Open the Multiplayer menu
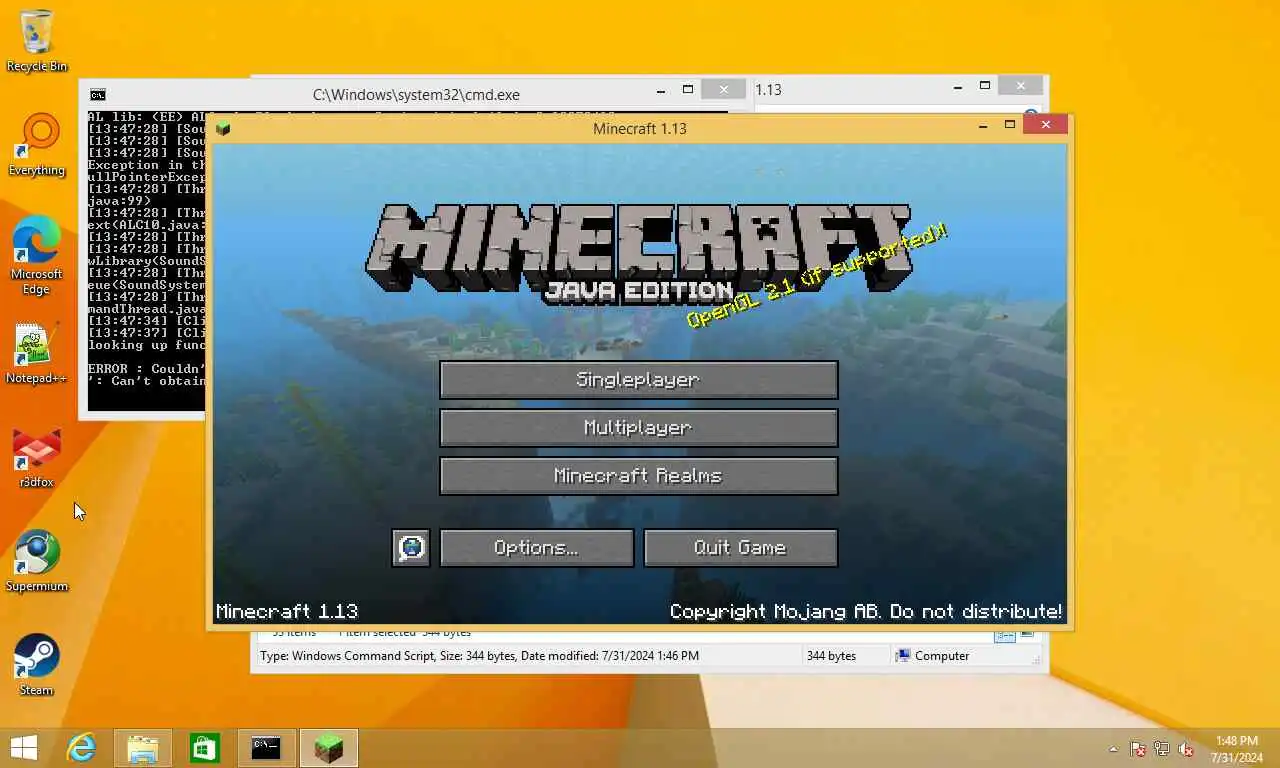Image resolution: width=1280 pixels, height=768 pixels. click(x=638, y=428)
